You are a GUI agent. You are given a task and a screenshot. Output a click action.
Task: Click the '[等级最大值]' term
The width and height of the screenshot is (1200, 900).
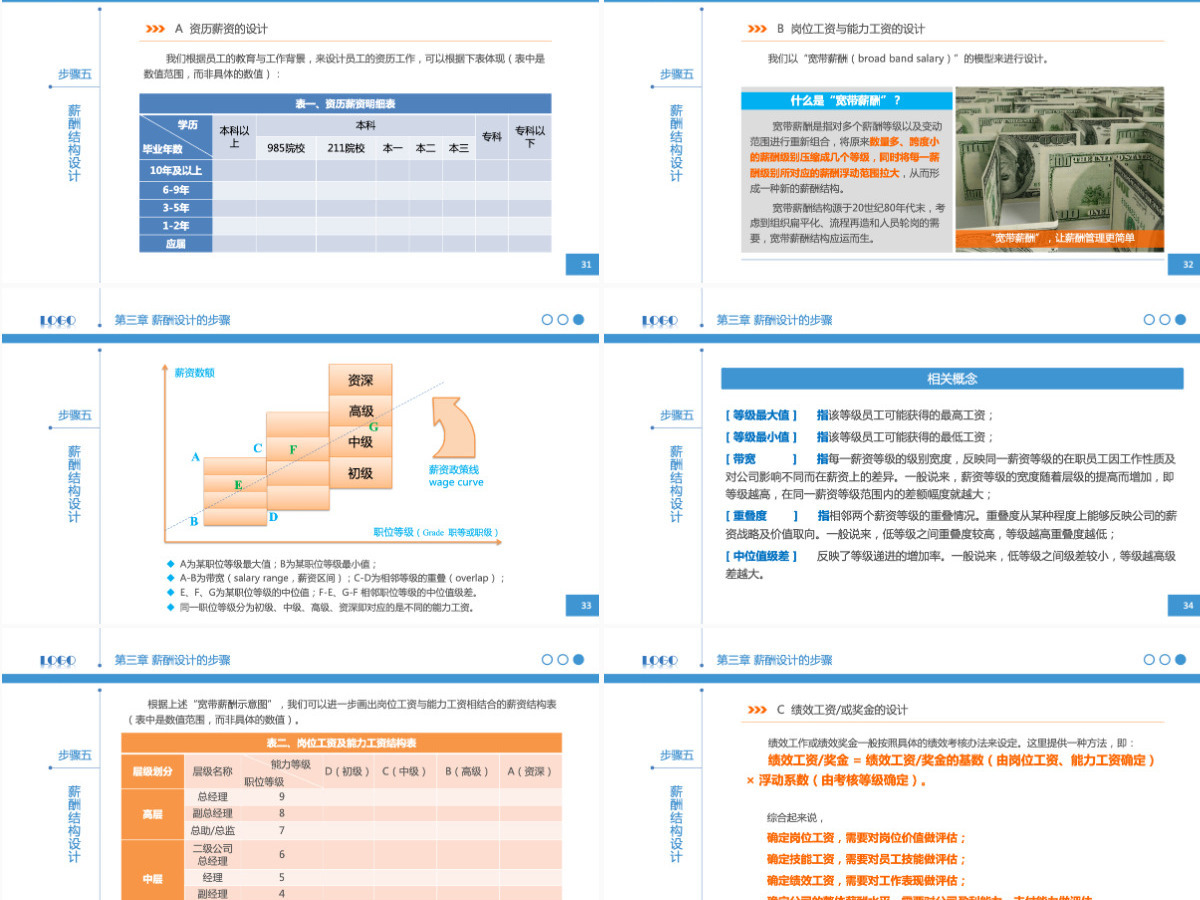(761, 415)
